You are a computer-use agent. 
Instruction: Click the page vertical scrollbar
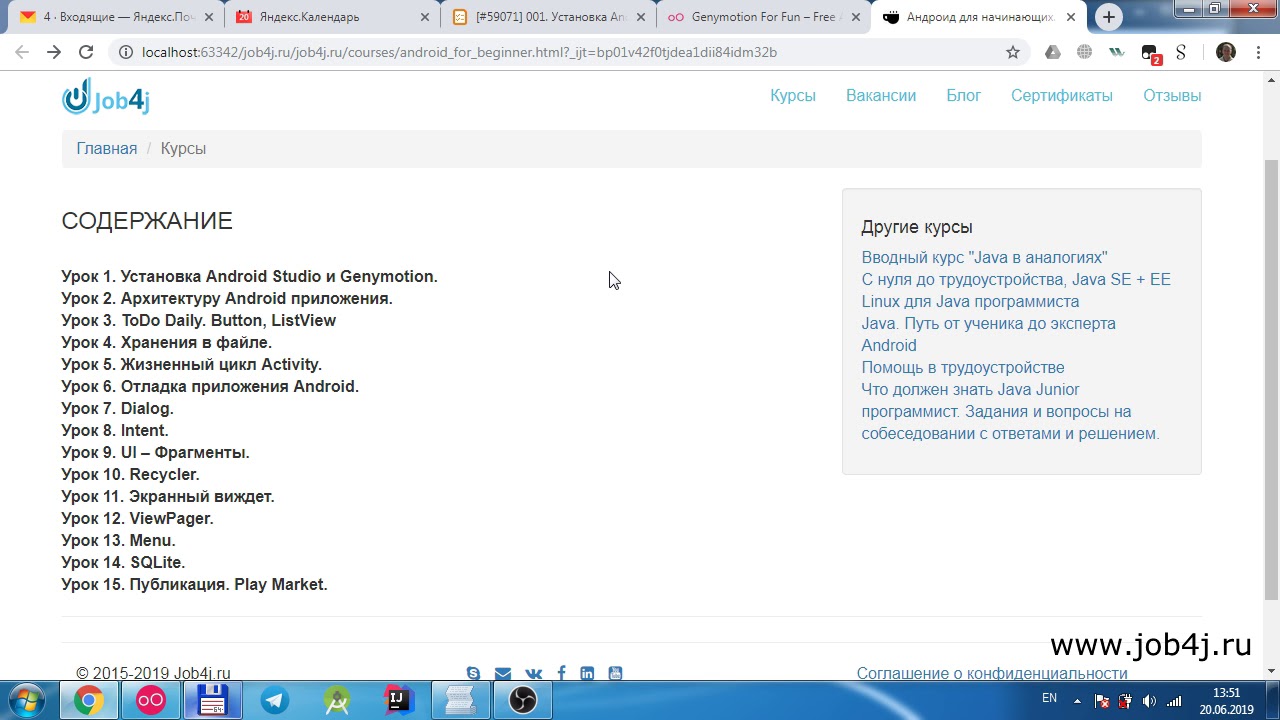tap(1272, 380)
